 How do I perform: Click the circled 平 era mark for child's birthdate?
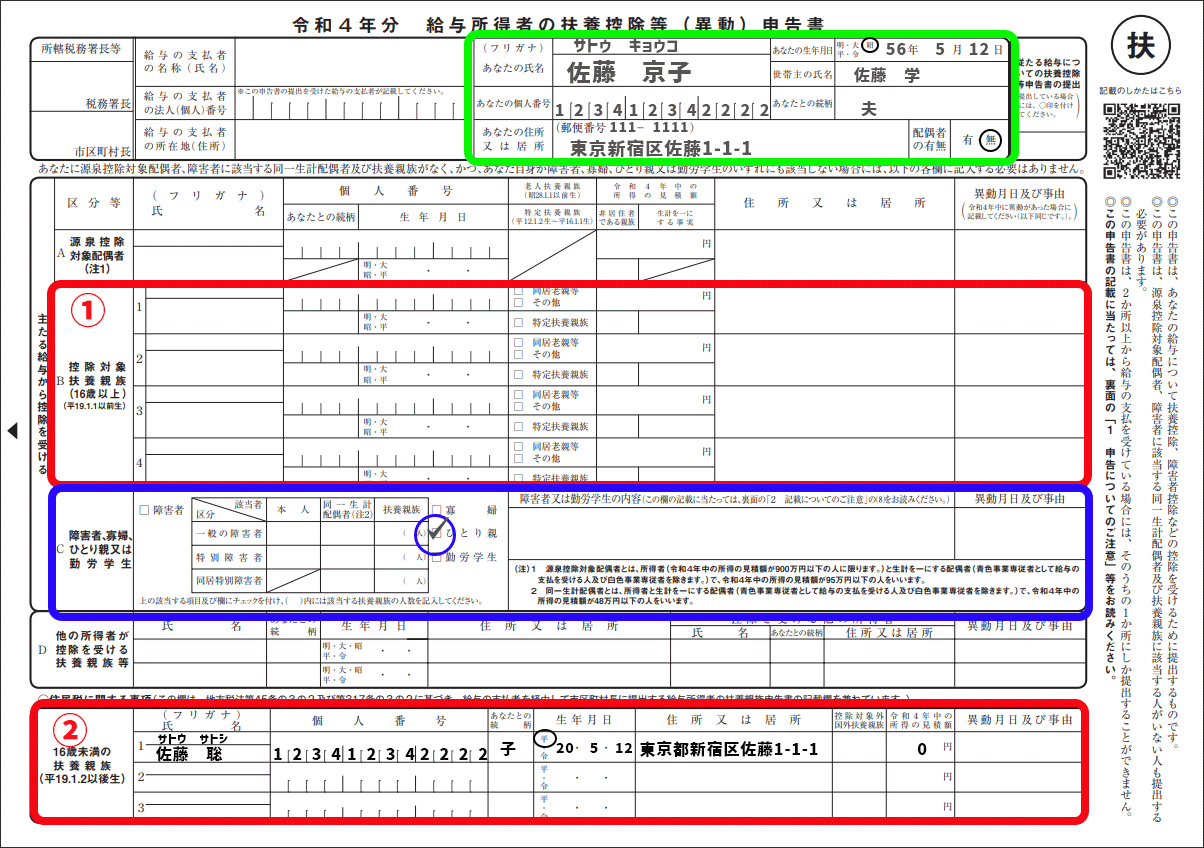pos(543,738)
